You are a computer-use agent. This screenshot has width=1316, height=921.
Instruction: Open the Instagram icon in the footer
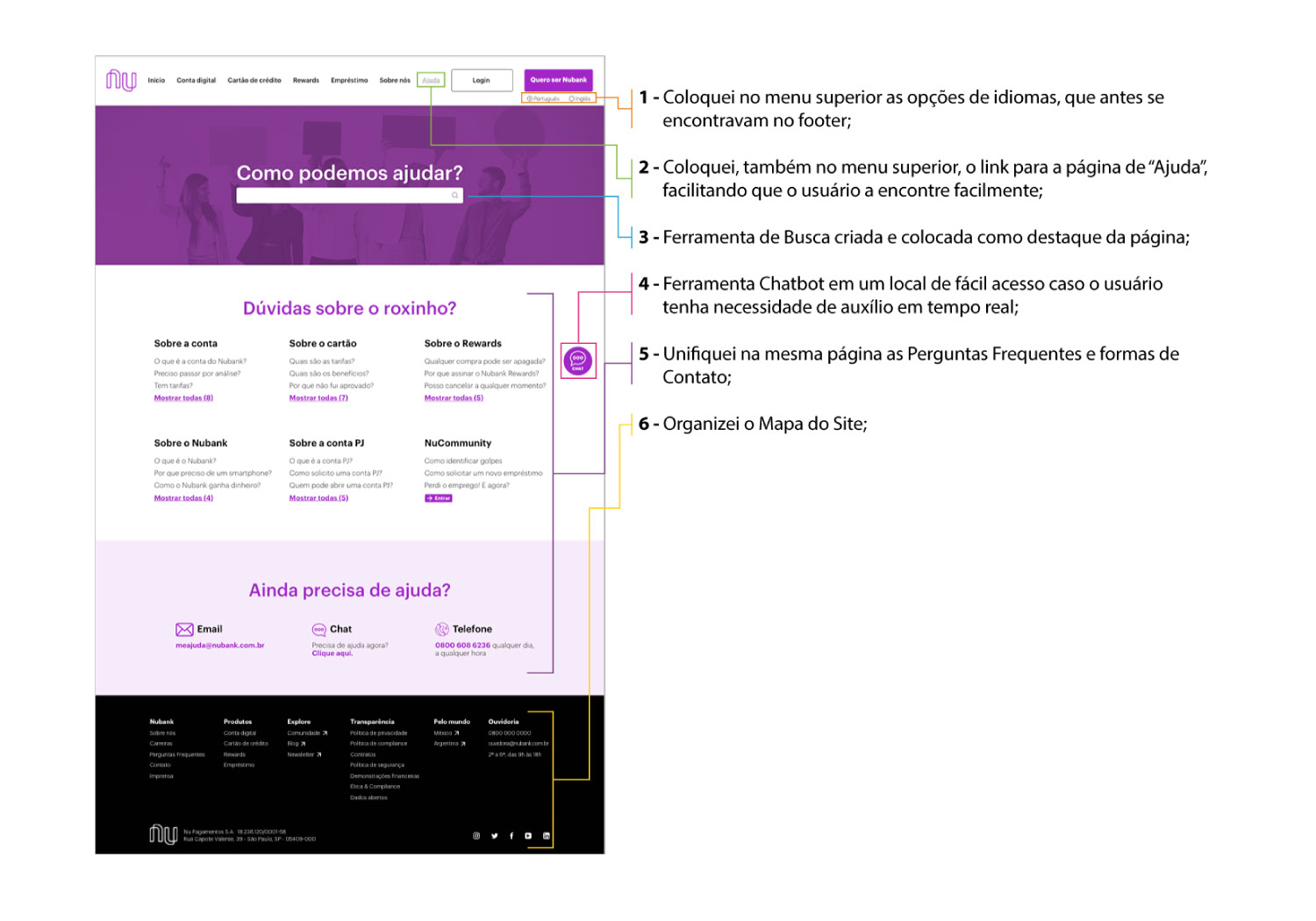pyautogui.click(x=476, y=836)
